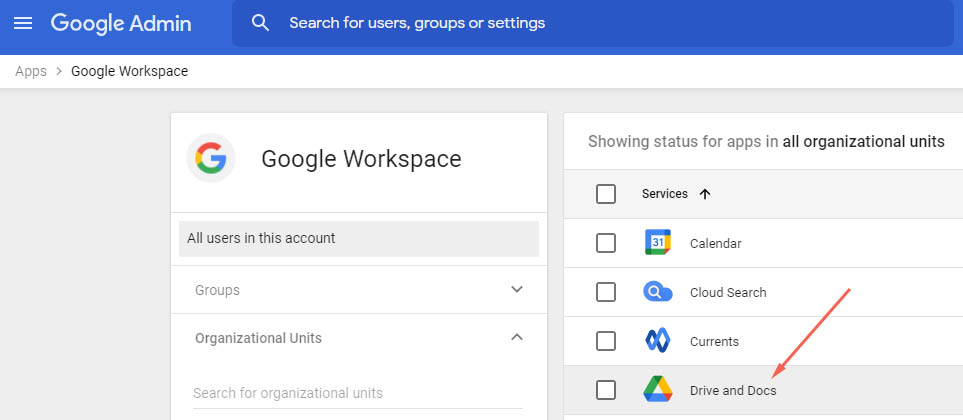963x420 pixels.
Task: Sort by the Services column header
Action: [x=665, y=194]
